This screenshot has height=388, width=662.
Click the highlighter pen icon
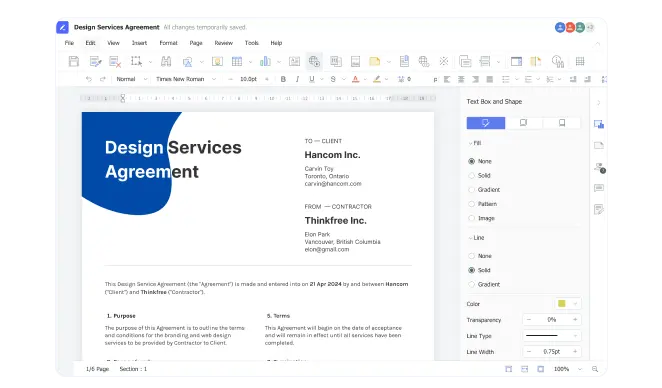[x=377, y=79]
